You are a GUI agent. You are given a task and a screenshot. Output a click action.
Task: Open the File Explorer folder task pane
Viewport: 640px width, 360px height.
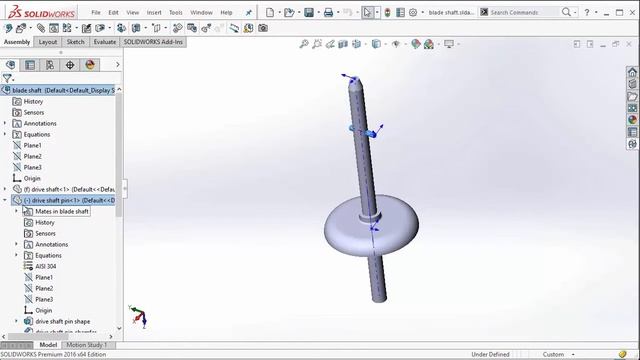coord(632,96)
